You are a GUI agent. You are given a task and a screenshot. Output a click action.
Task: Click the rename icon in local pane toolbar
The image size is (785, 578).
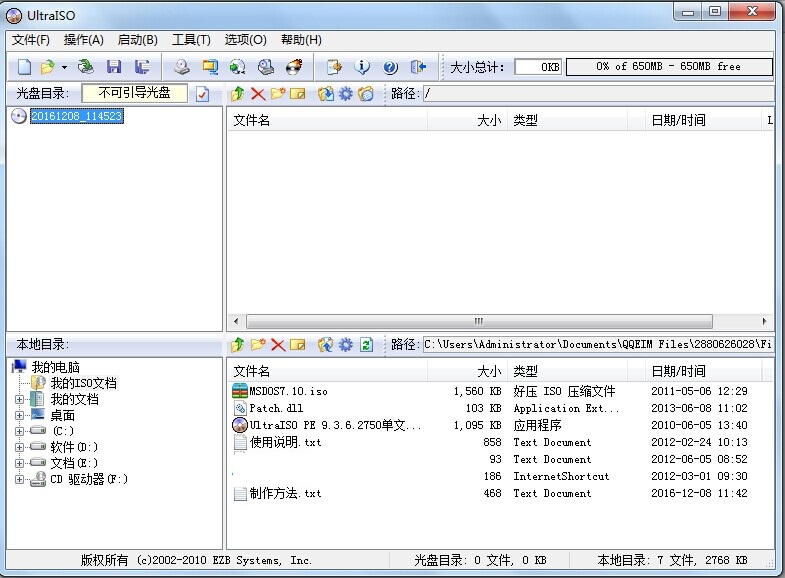coord(298,345)
